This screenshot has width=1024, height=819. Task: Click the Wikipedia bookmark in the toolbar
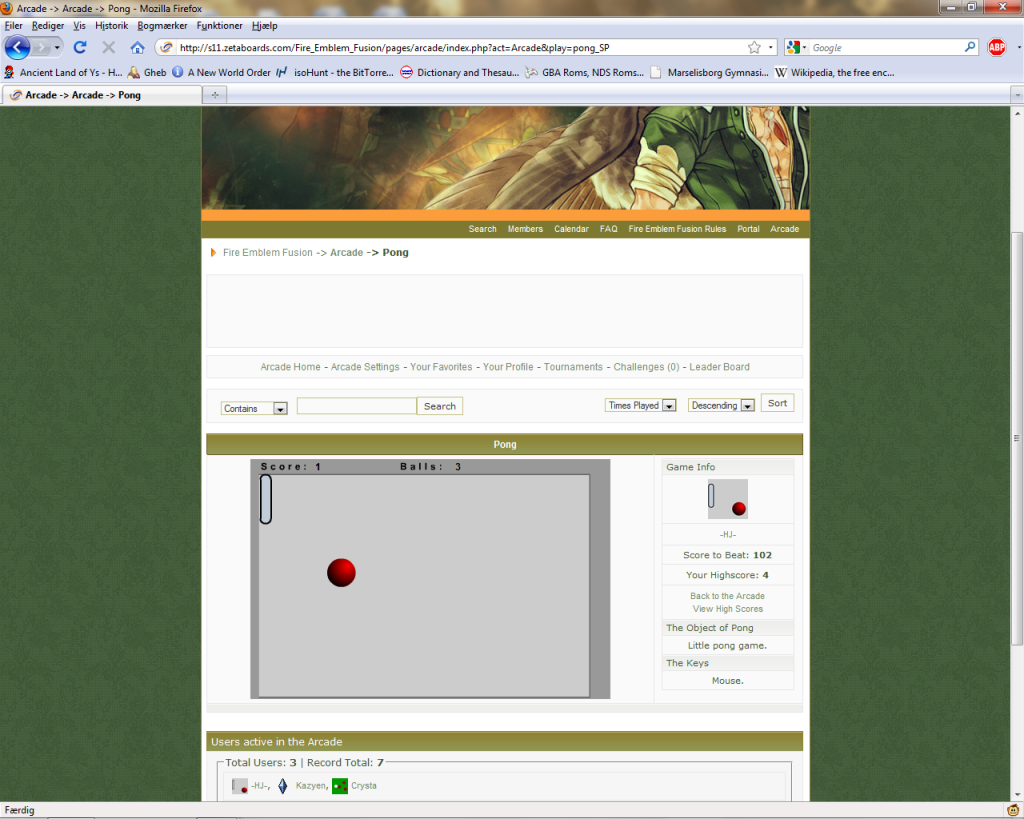837,72
